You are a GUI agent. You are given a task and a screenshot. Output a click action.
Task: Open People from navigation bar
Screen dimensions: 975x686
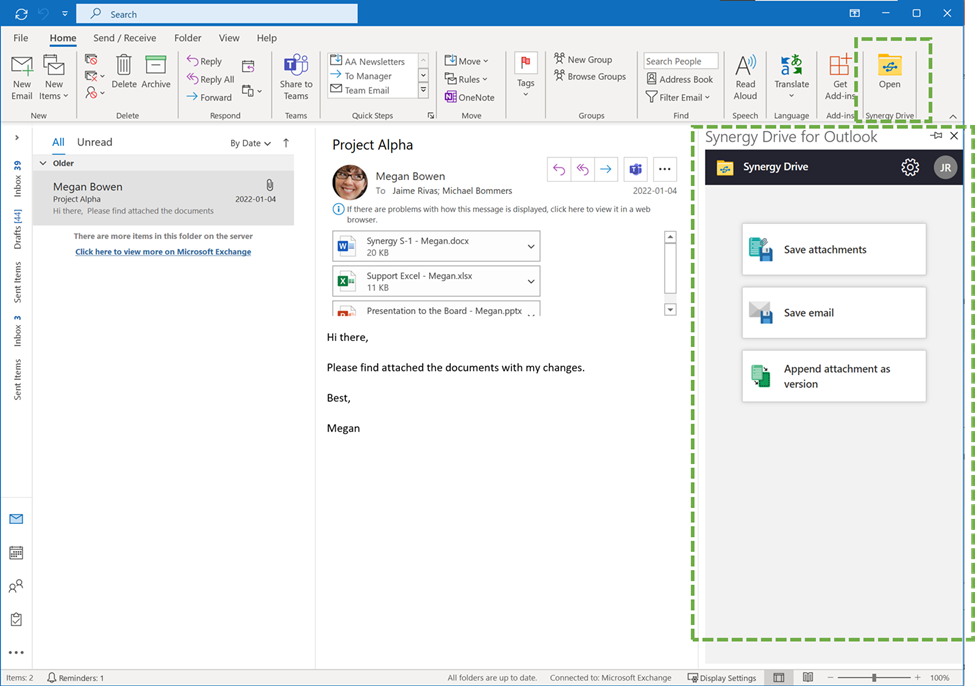point(16,586)
